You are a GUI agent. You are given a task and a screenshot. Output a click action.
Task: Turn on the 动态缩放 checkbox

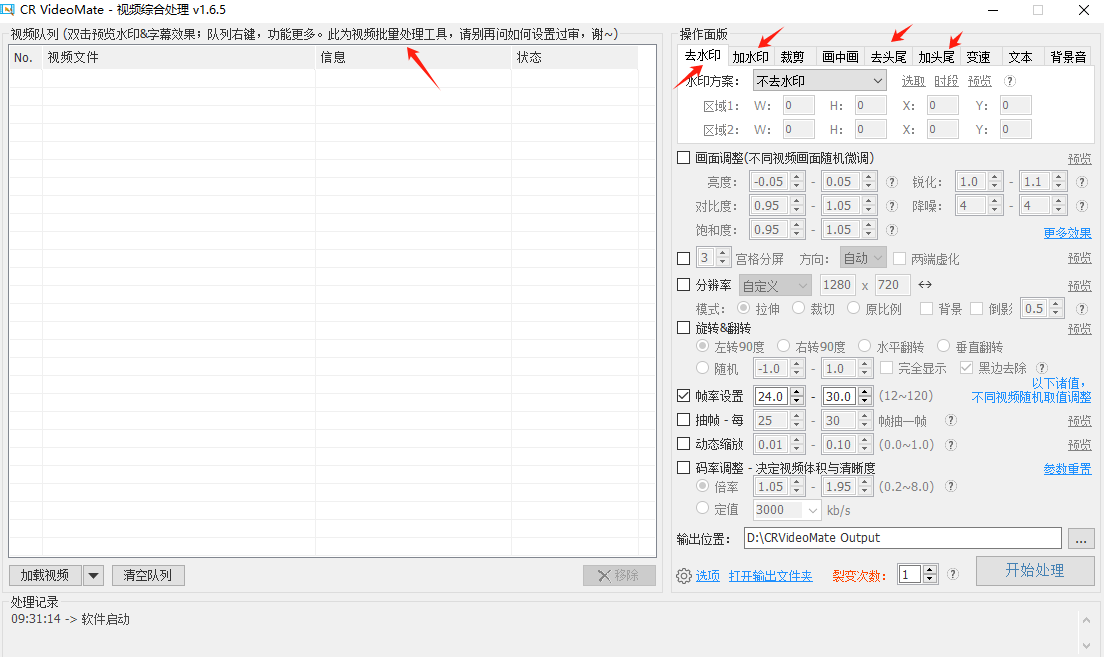683,444
